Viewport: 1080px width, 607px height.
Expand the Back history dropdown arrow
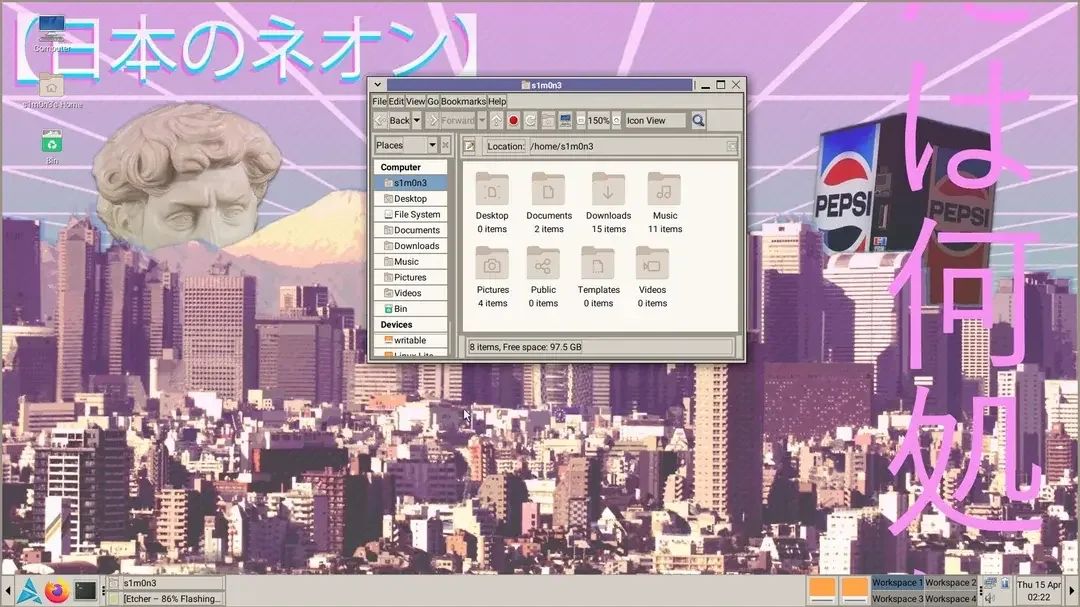(417, 121)
